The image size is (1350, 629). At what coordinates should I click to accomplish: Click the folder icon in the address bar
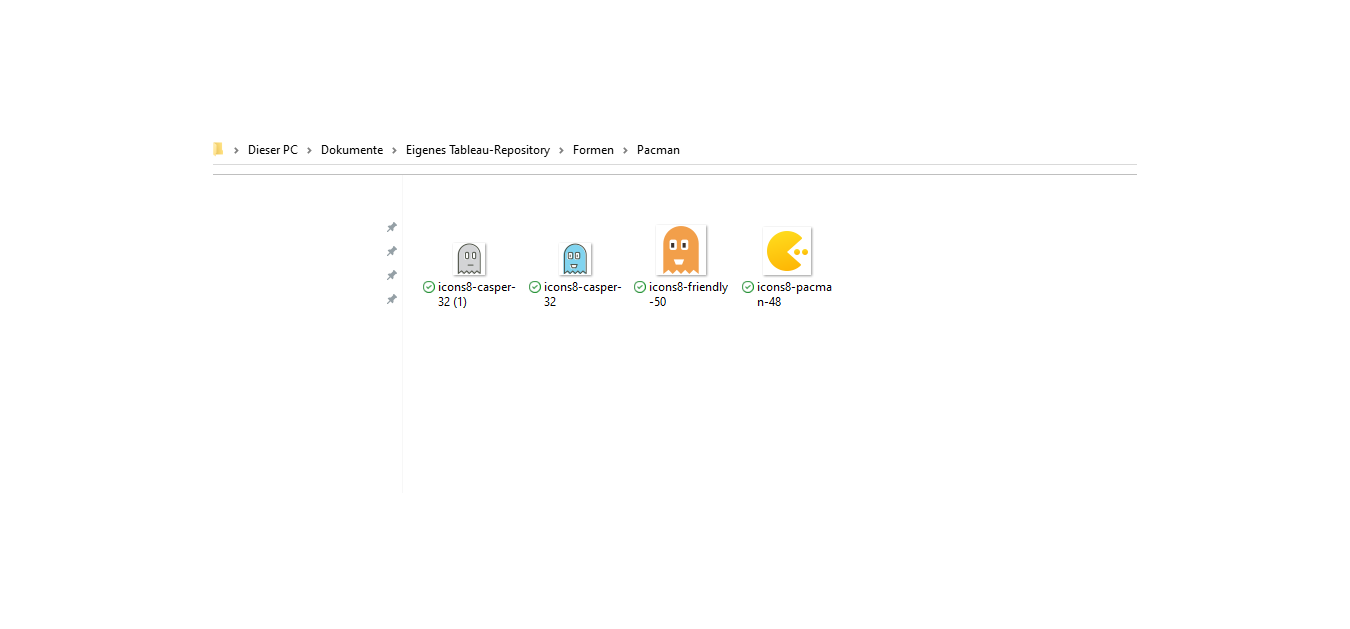click(x=218, y=149)
